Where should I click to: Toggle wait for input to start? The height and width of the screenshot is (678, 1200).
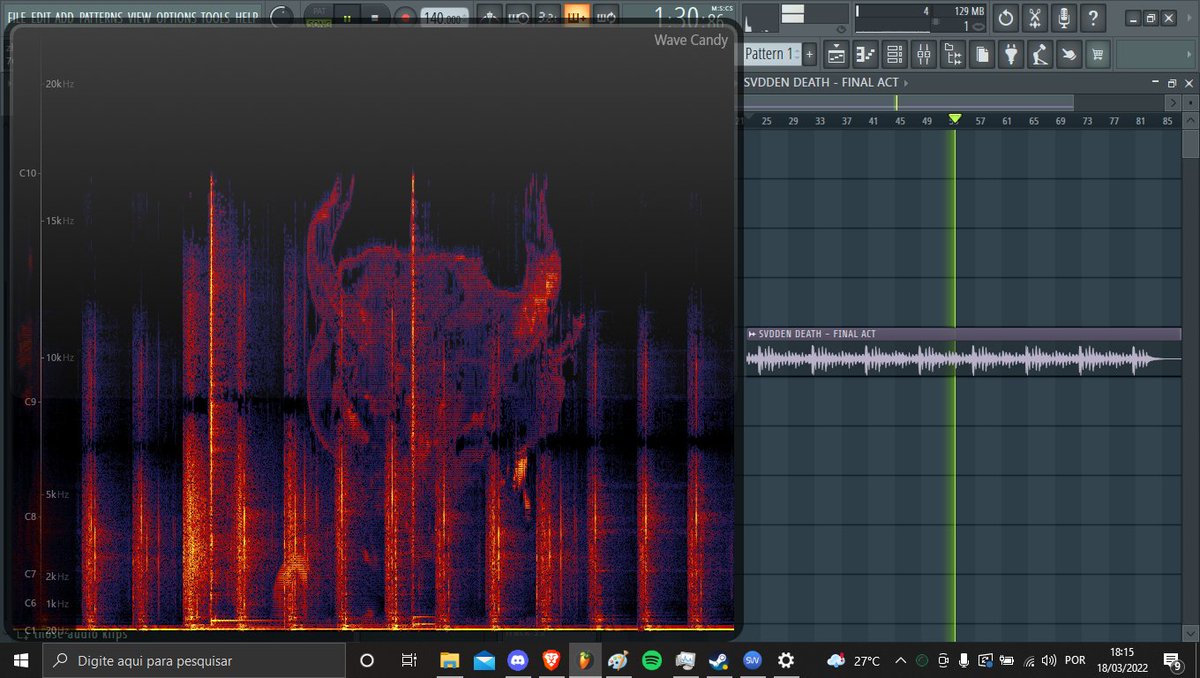[518, 17]
